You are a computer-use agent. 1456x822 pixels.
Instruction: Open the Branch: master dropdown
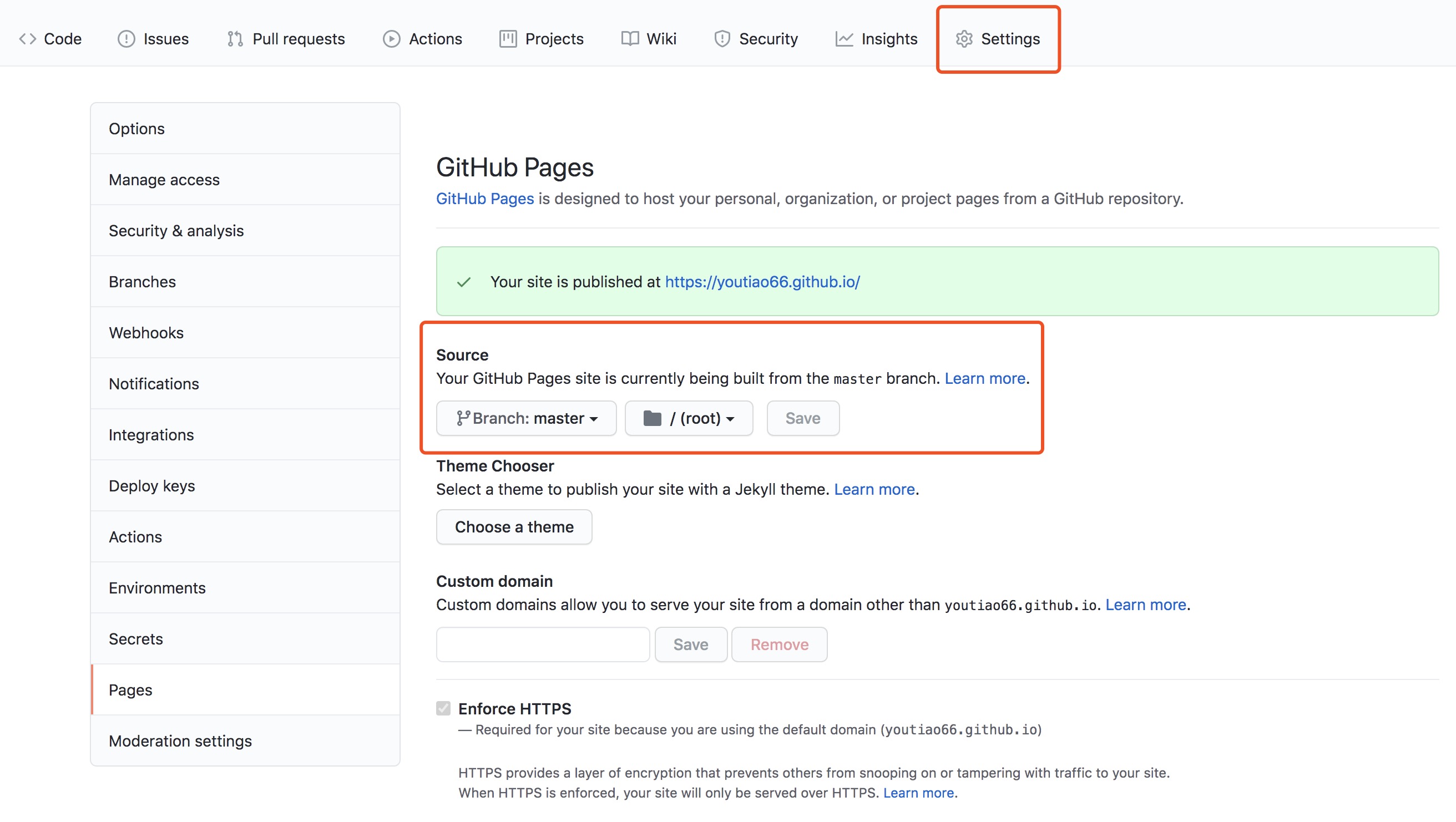click(x=526, y=419)
